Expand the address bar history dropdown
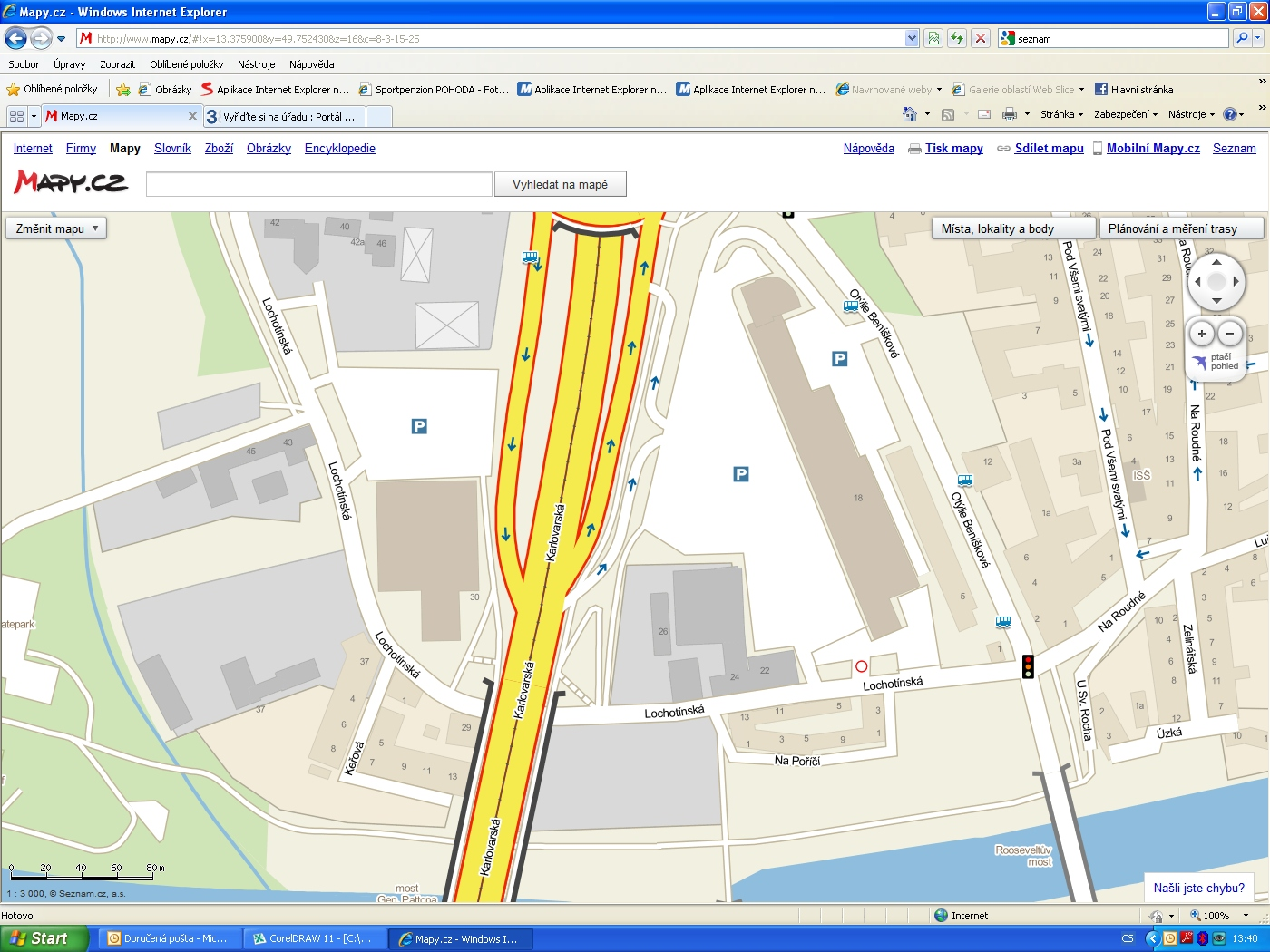Image resolution: width=1270 pixels, height=952 pixels. tap(912, 39)
